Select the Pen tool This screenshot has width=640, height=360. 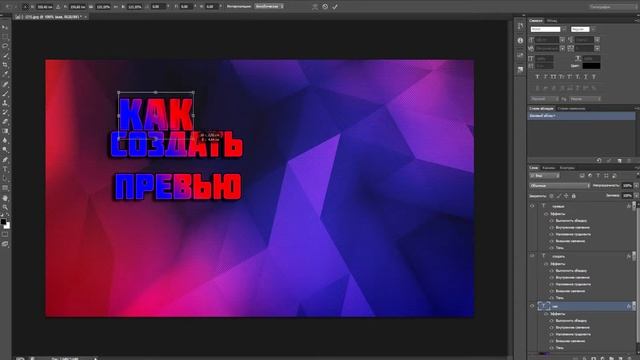tap(5, 160)
